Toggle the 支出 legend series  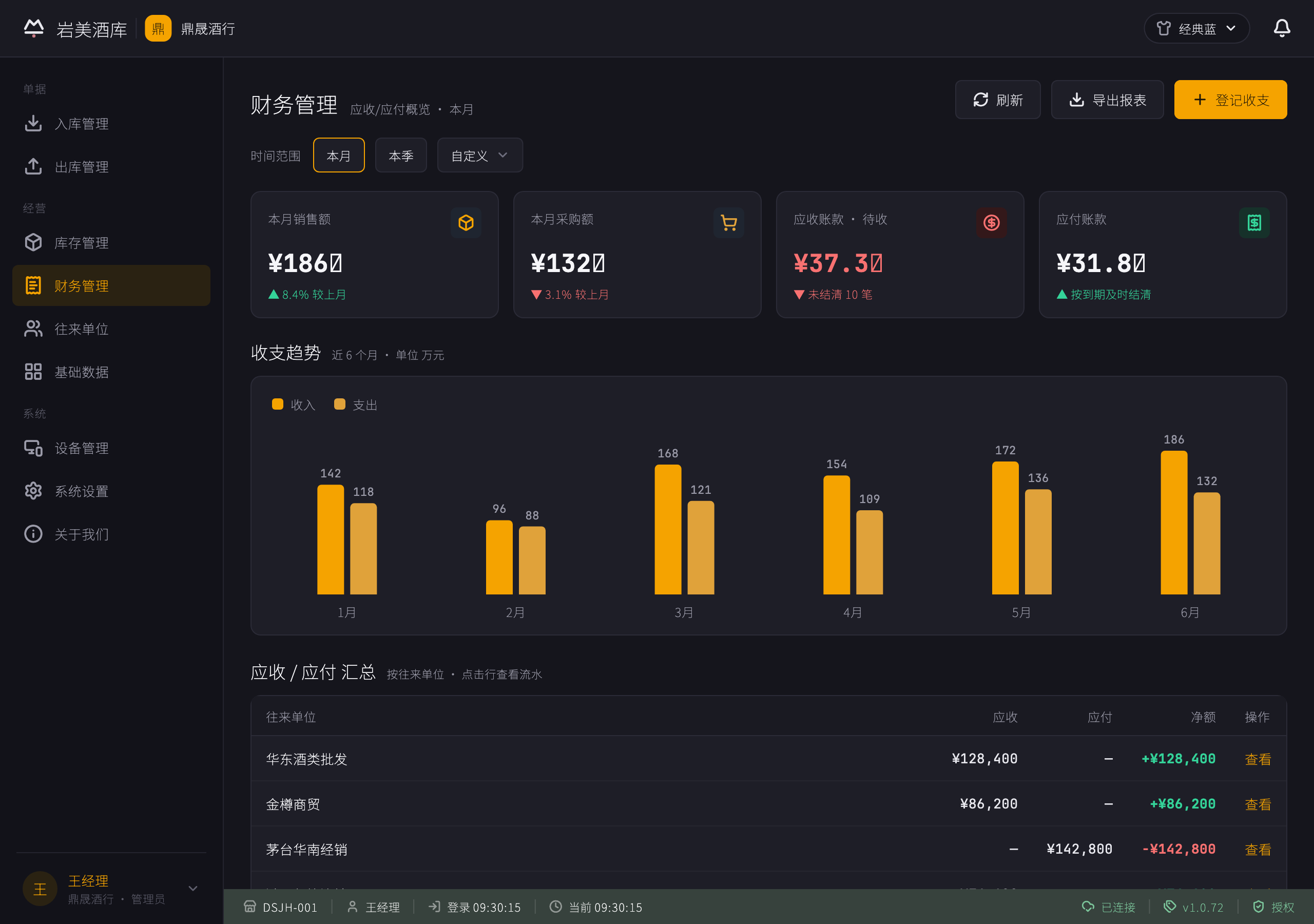click(355, 405)
